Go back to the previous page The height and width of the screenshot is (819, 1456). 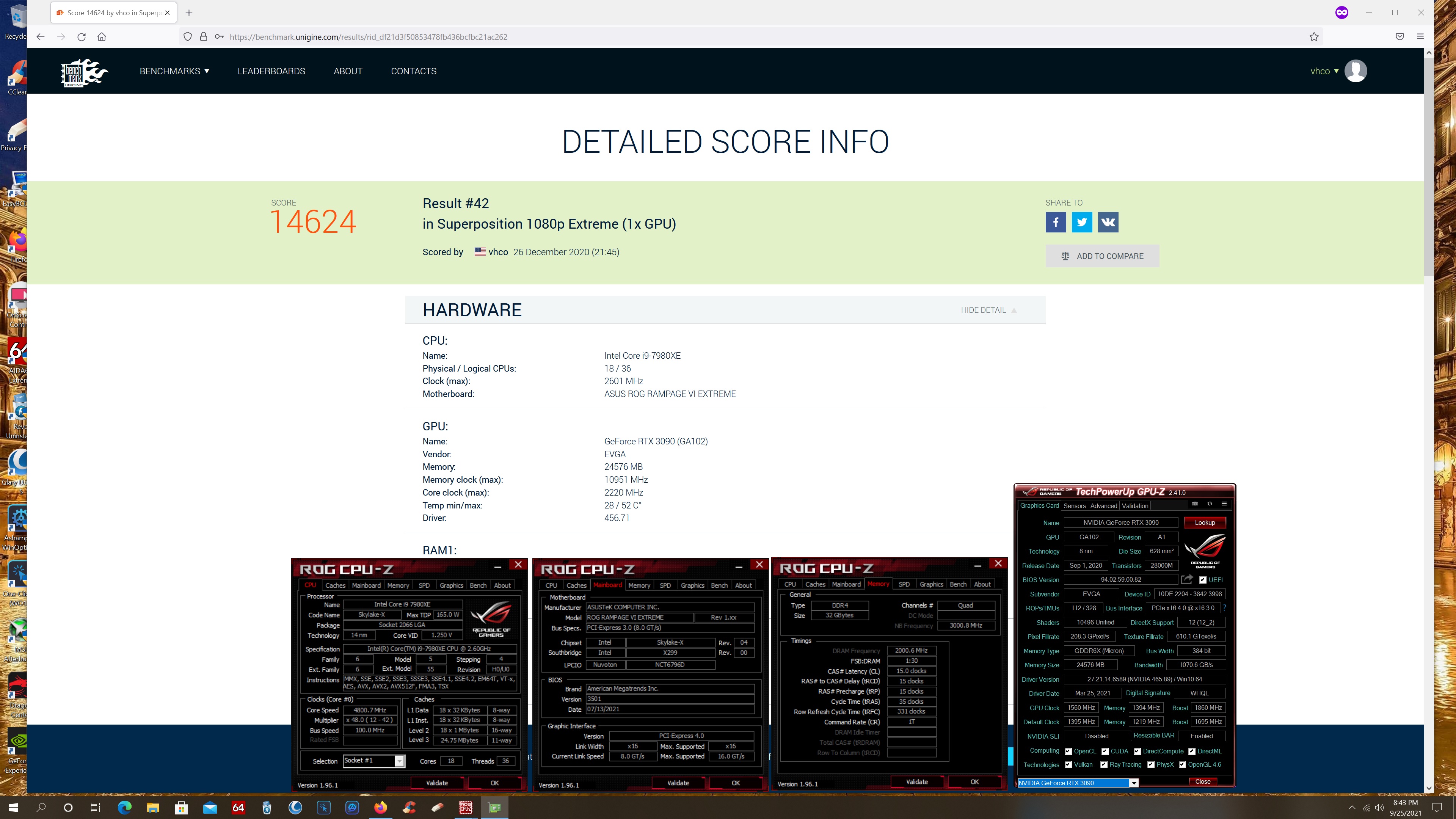(41, 37)
